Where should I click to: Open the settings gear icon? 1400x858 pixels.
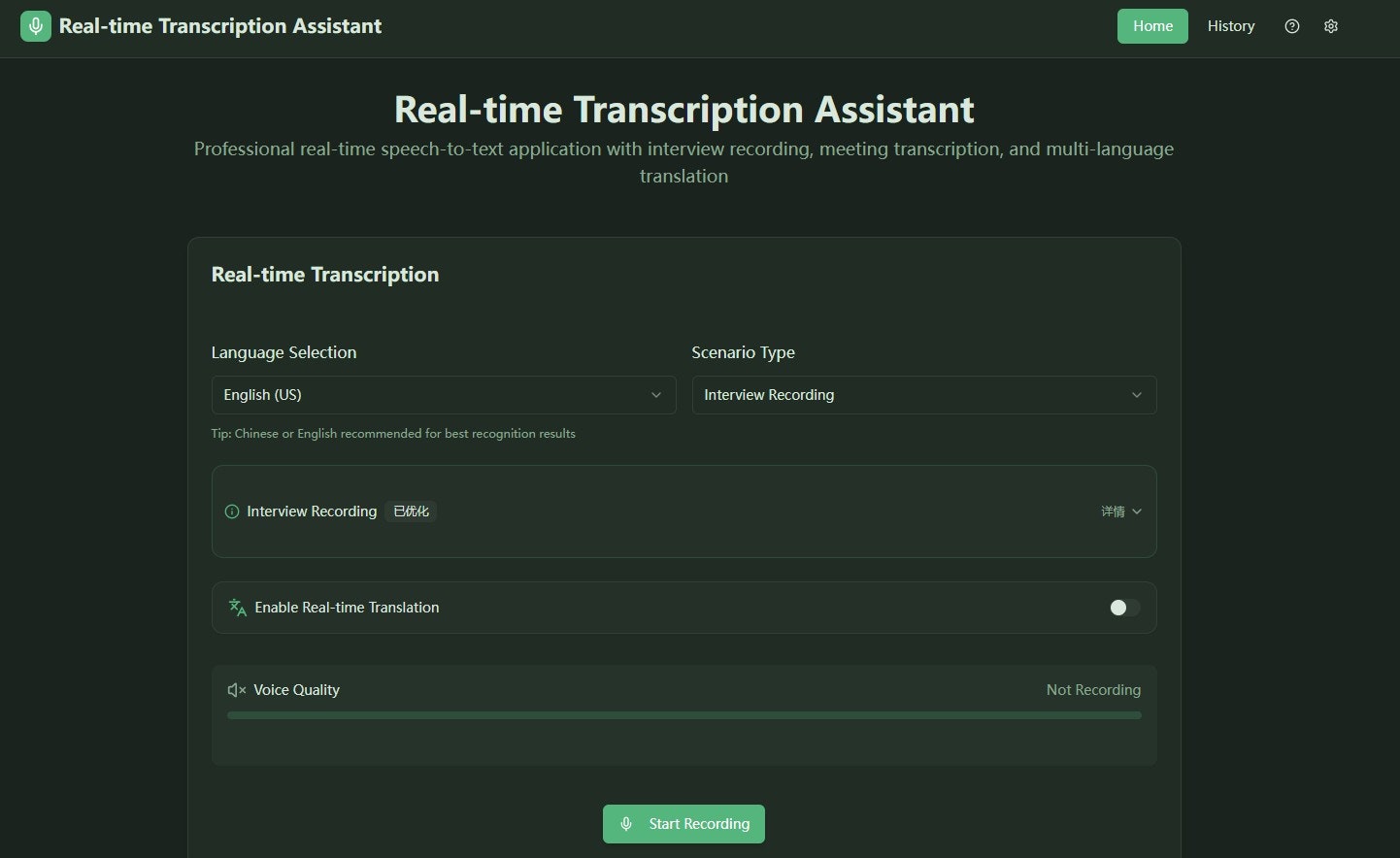[1331, 26]
